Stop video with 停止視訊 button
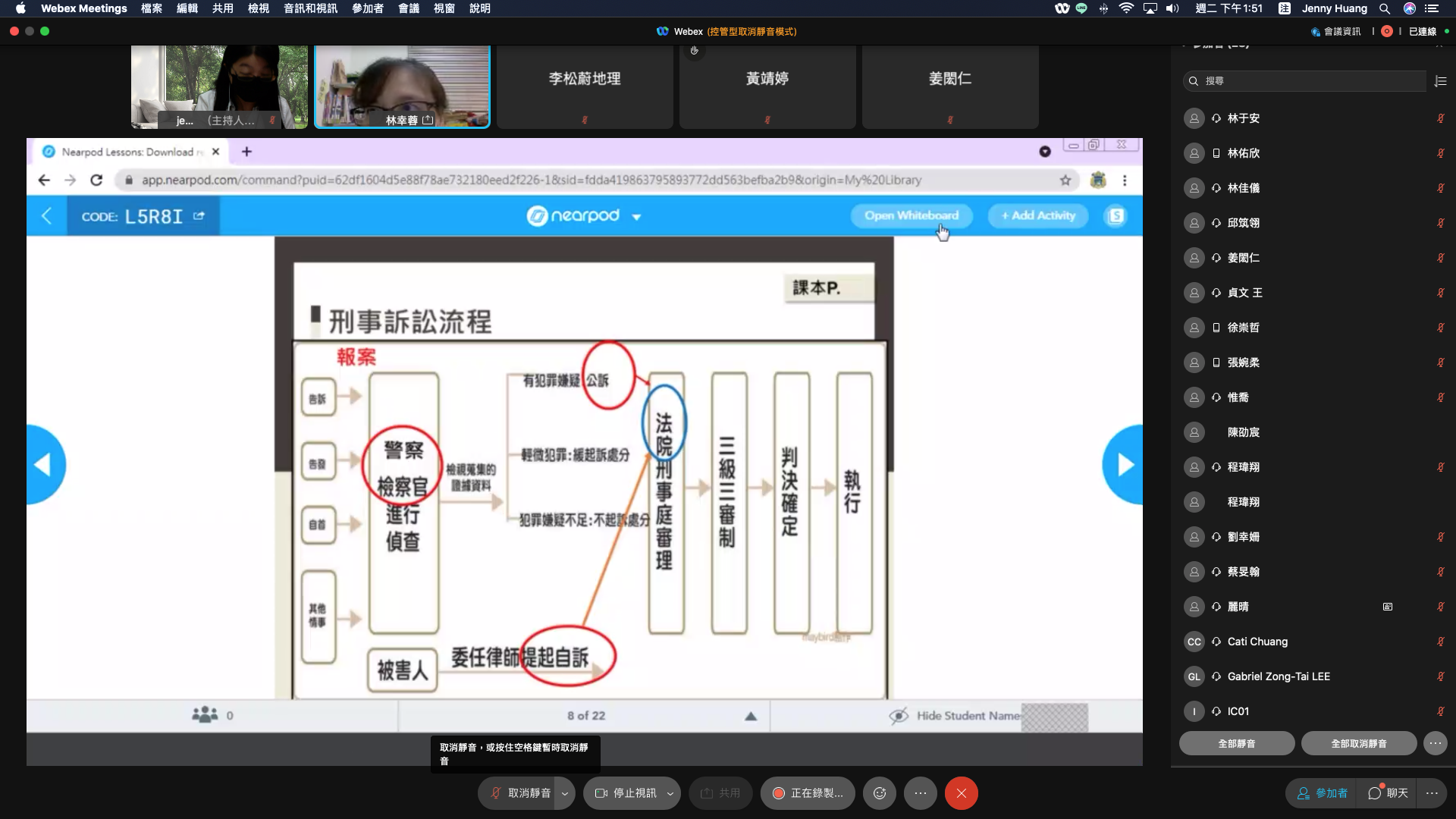The height and width of the screenshot is (819, 1456). click(626, 793)
